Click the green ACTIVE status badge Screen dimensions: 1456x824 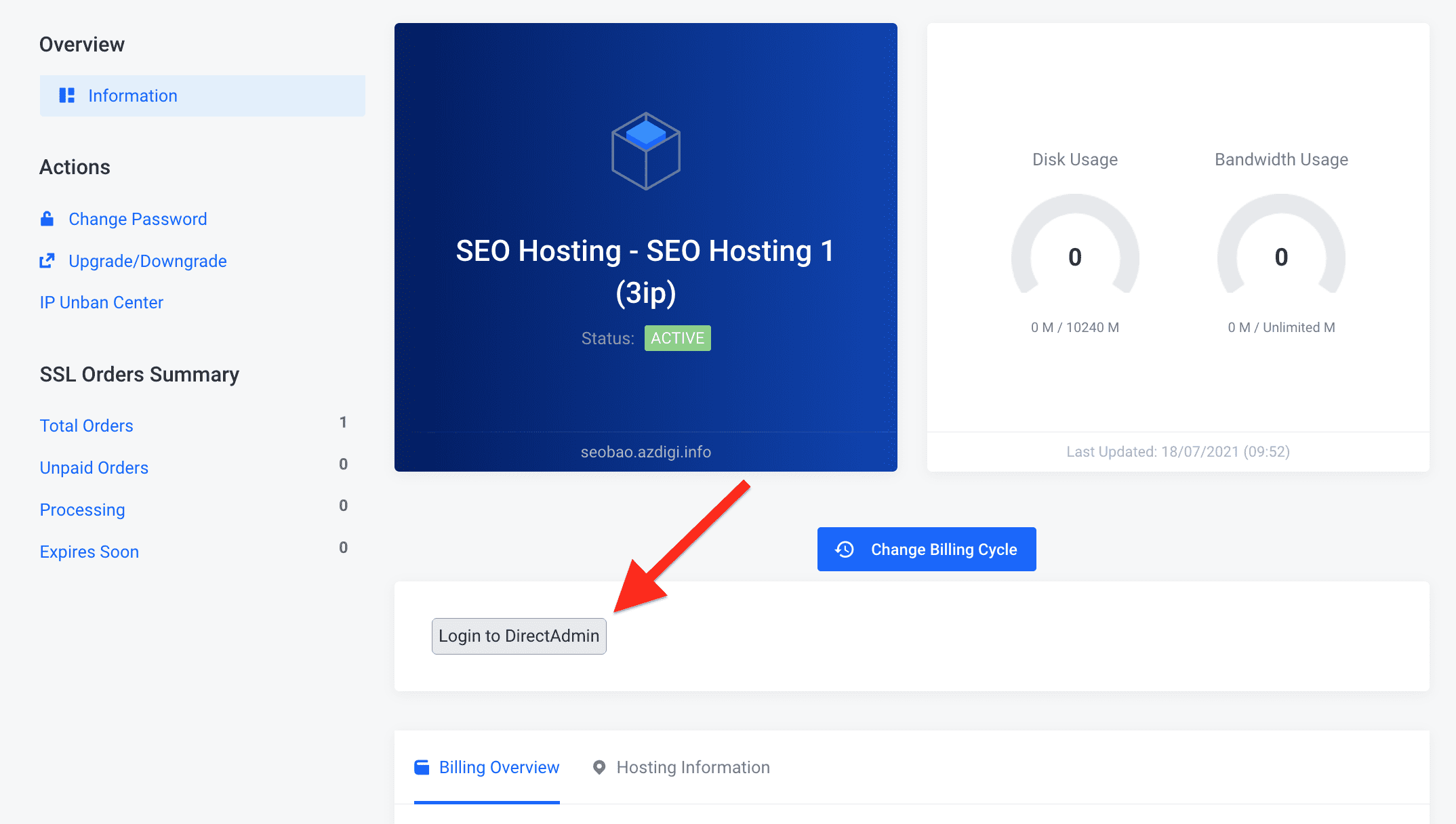(677, 338)
